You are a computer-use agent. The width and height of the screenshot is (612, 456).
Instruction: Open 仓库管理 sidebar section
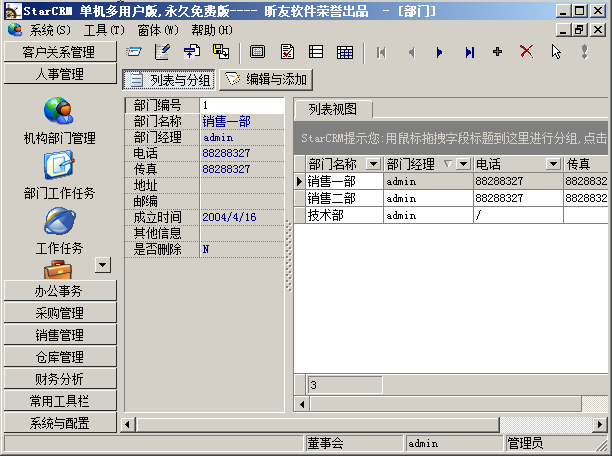coord(60,357)
